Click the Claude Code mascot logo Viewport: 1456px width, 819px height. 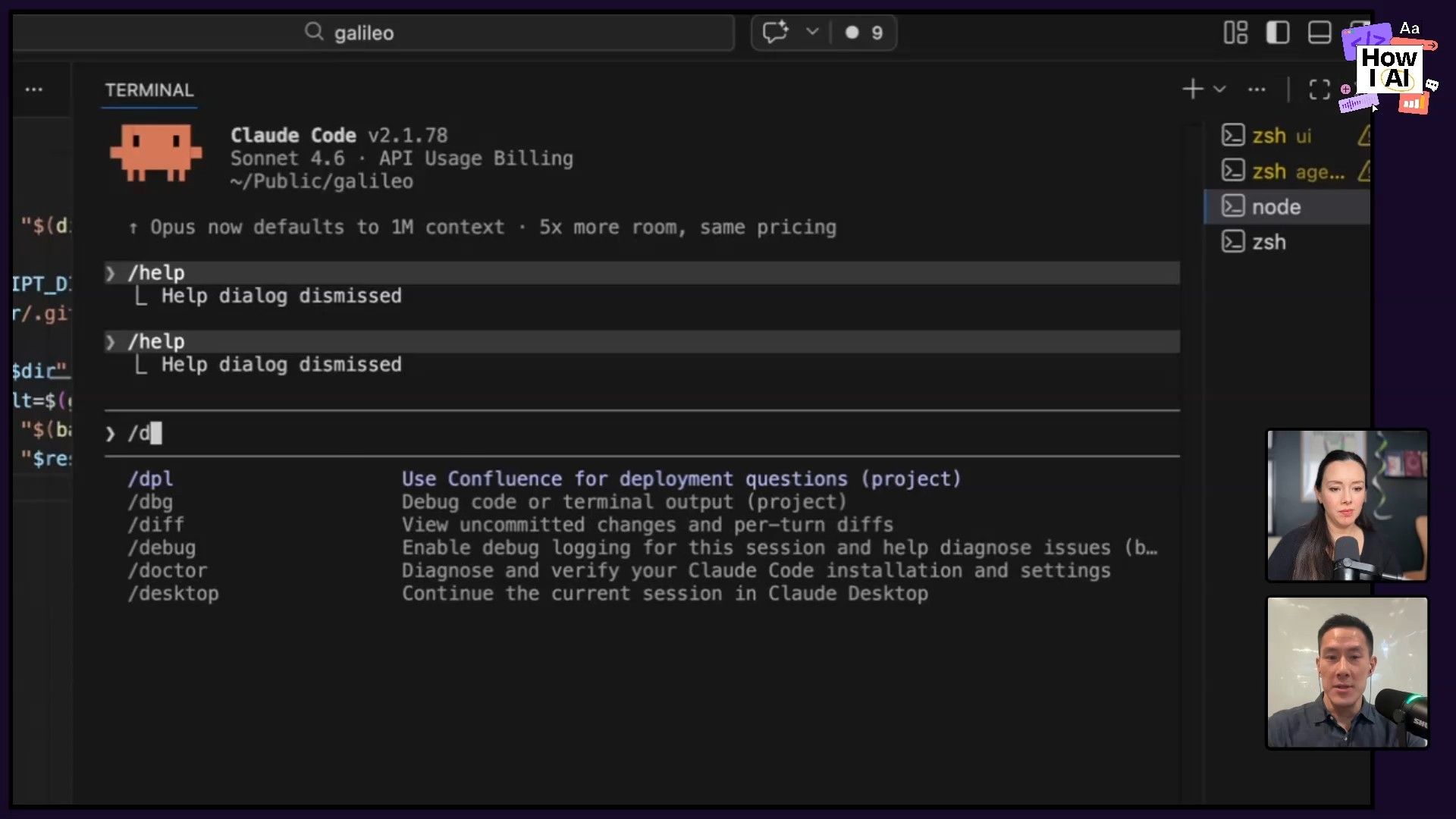tap(156, 152)
